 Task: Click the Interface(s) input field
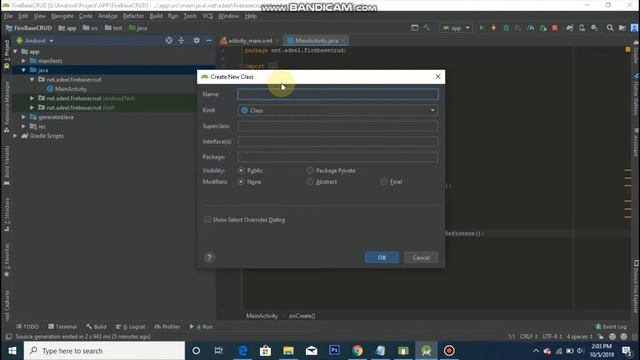point(338,142)
